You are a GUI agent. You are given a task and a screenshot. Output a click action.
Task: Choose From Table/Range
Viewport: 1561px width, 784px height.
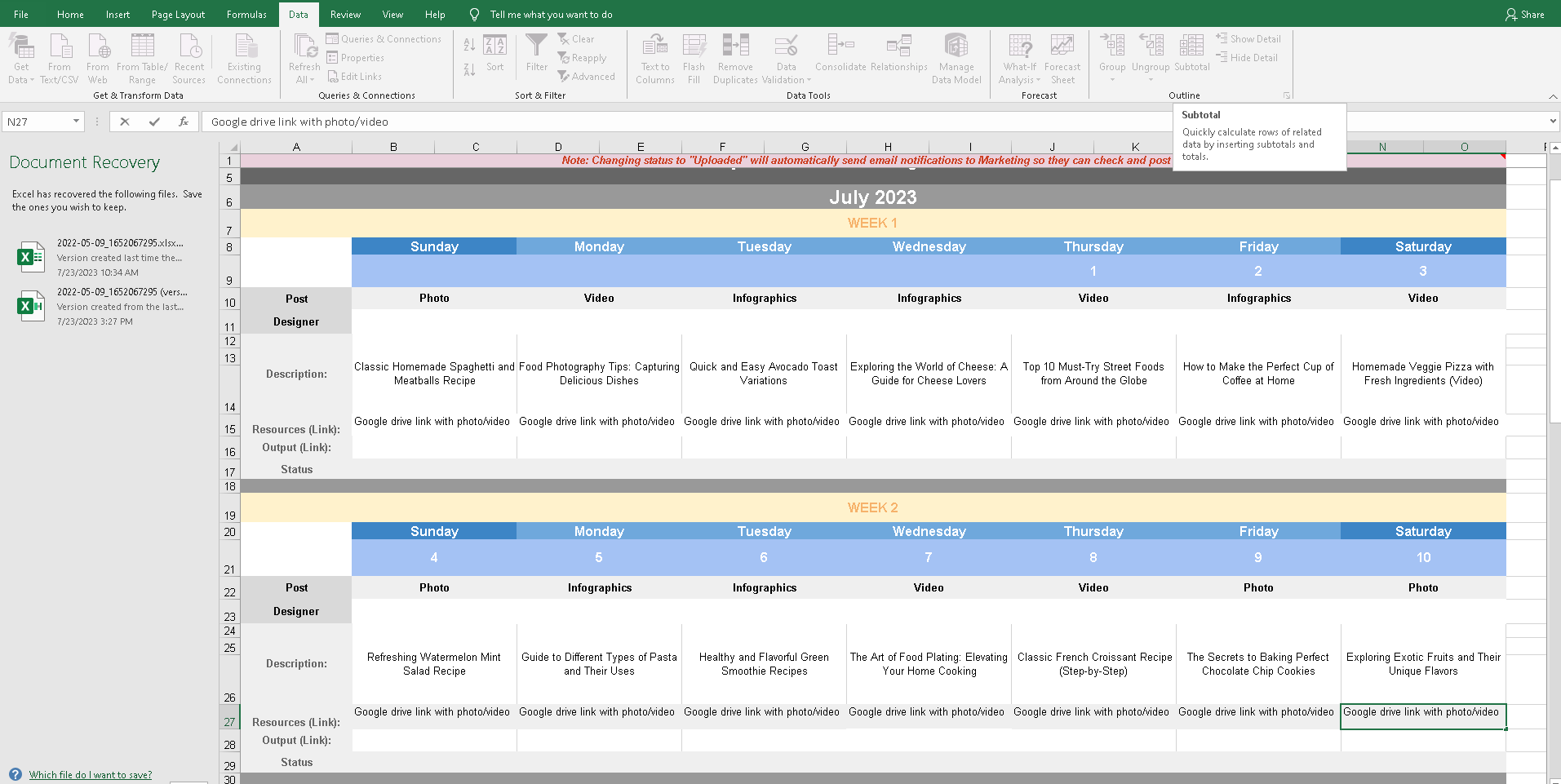tap(142, 59)
